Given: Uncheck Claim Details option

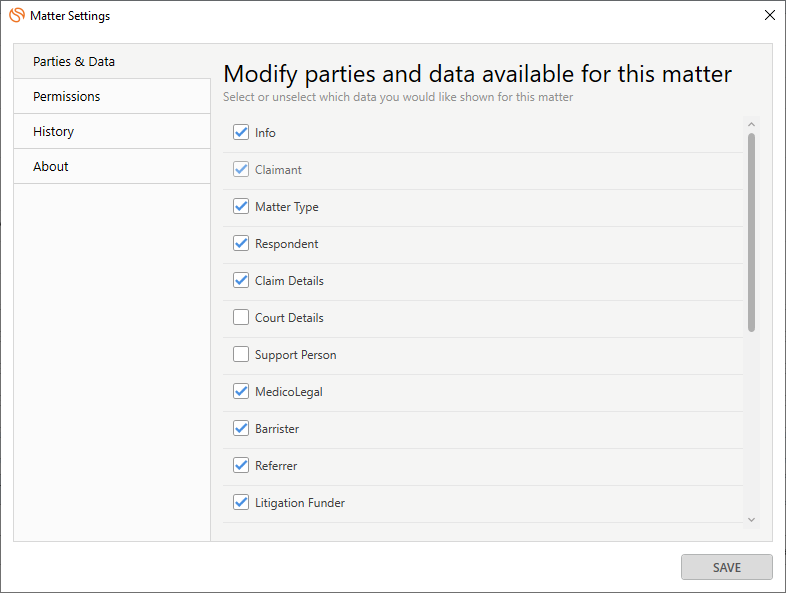Looking at the screenshot, I should click(241, 281).
